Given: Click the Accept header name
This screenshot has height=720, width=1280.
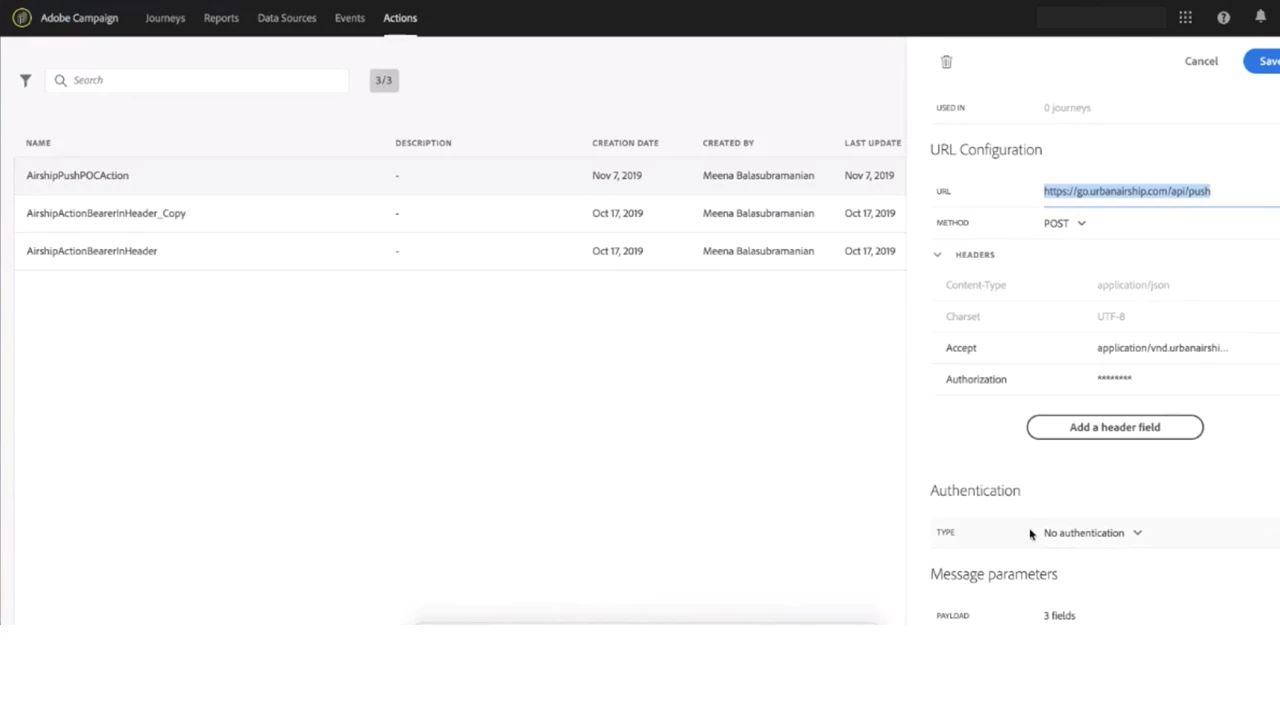Looking at the screenshot, I should 961,348.
